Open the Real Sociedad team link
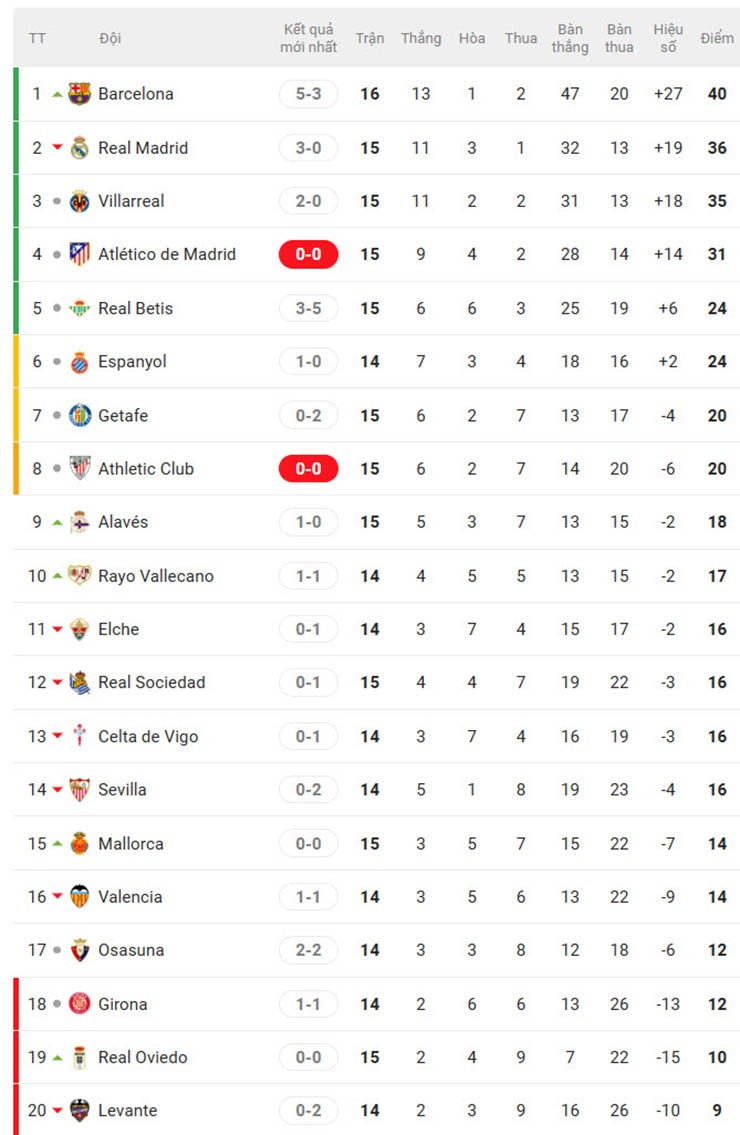 pos(151,683)
